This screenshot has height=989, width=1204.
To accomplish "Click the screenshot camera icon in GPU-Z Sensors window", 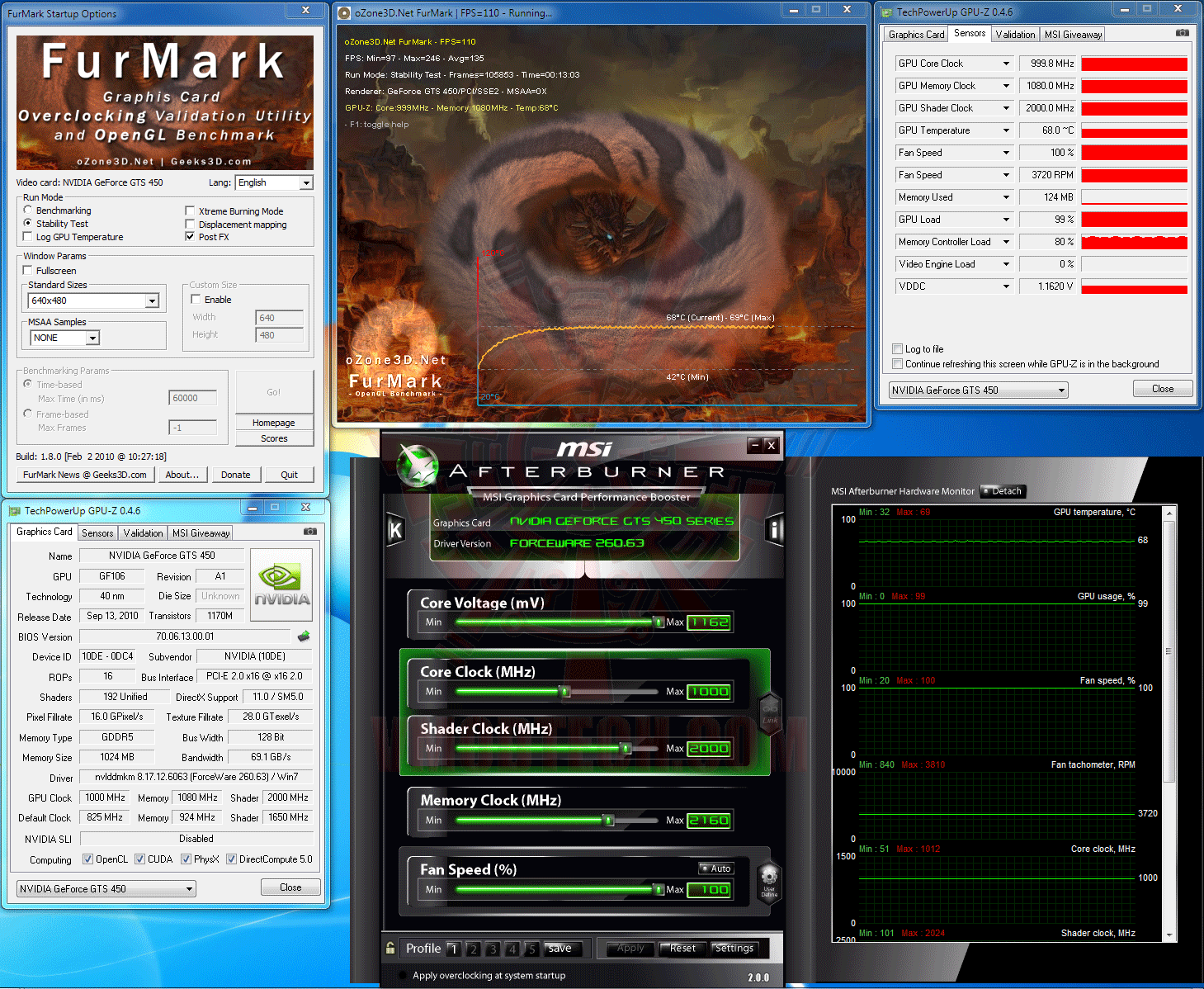I will tap(1183, 33).
